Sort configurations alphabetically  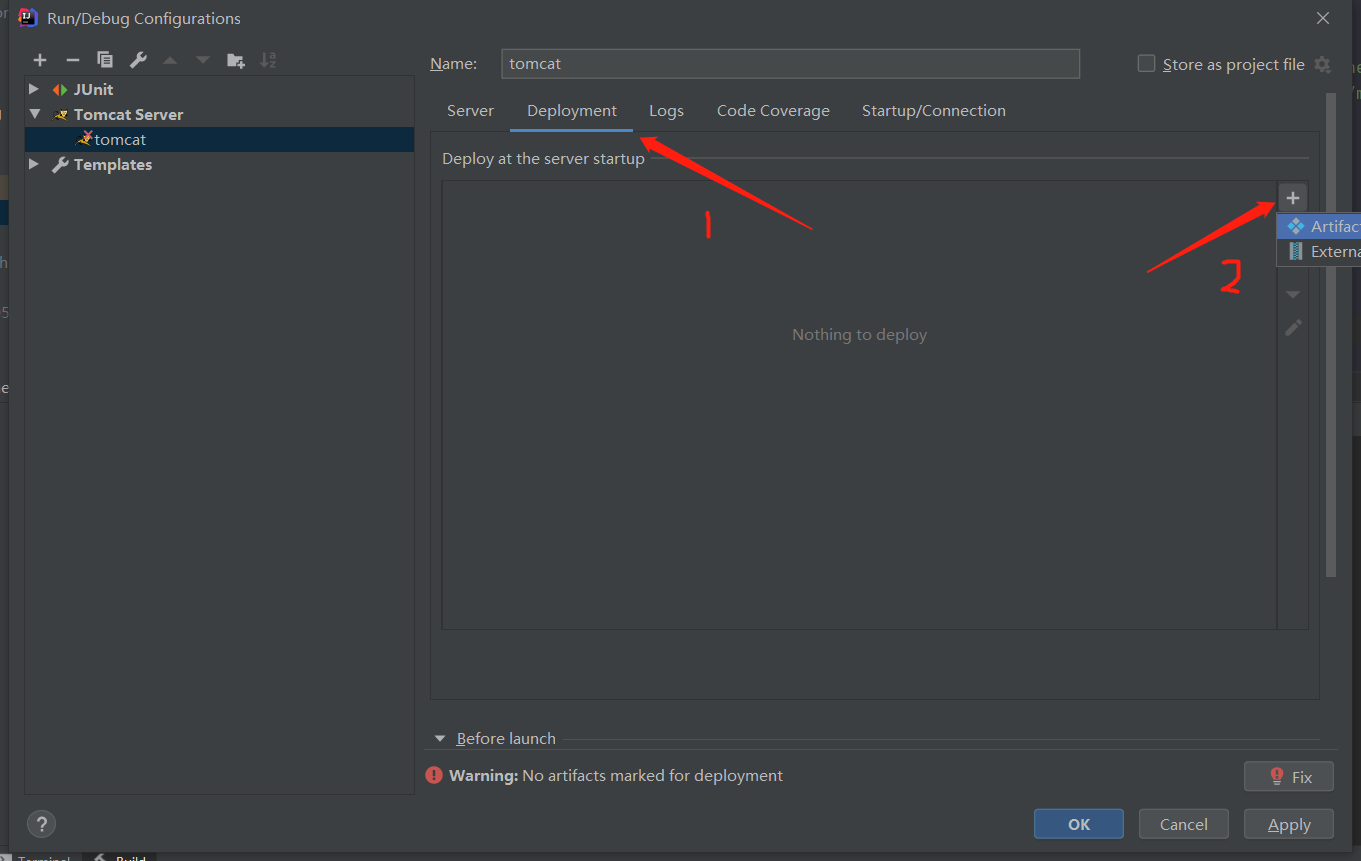pyautogui.click(x=268, y=60)
